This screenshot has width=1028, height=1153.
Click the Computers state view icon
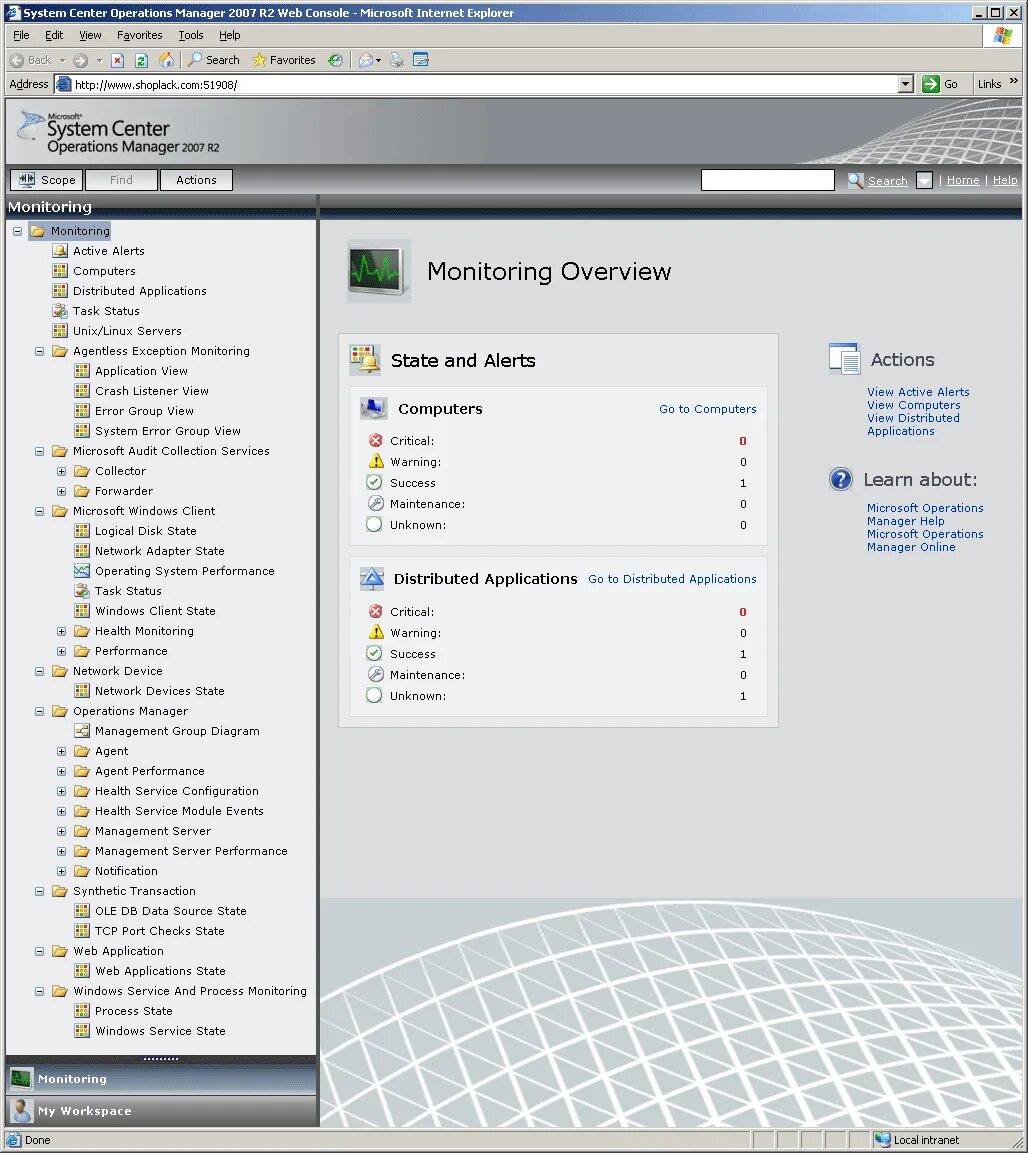pos(60,271)
